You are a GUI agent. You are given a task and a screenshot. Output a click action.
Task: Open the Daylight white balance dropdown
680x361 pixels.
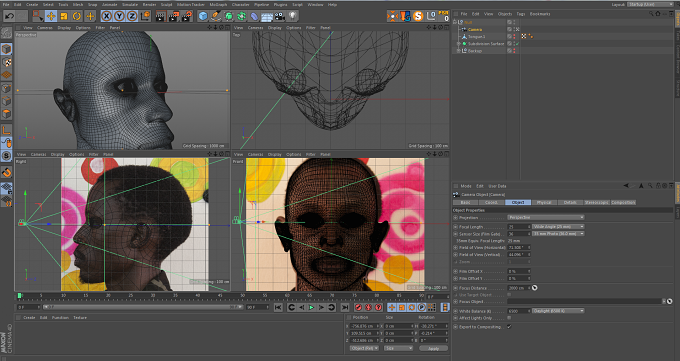coord(558,311)
